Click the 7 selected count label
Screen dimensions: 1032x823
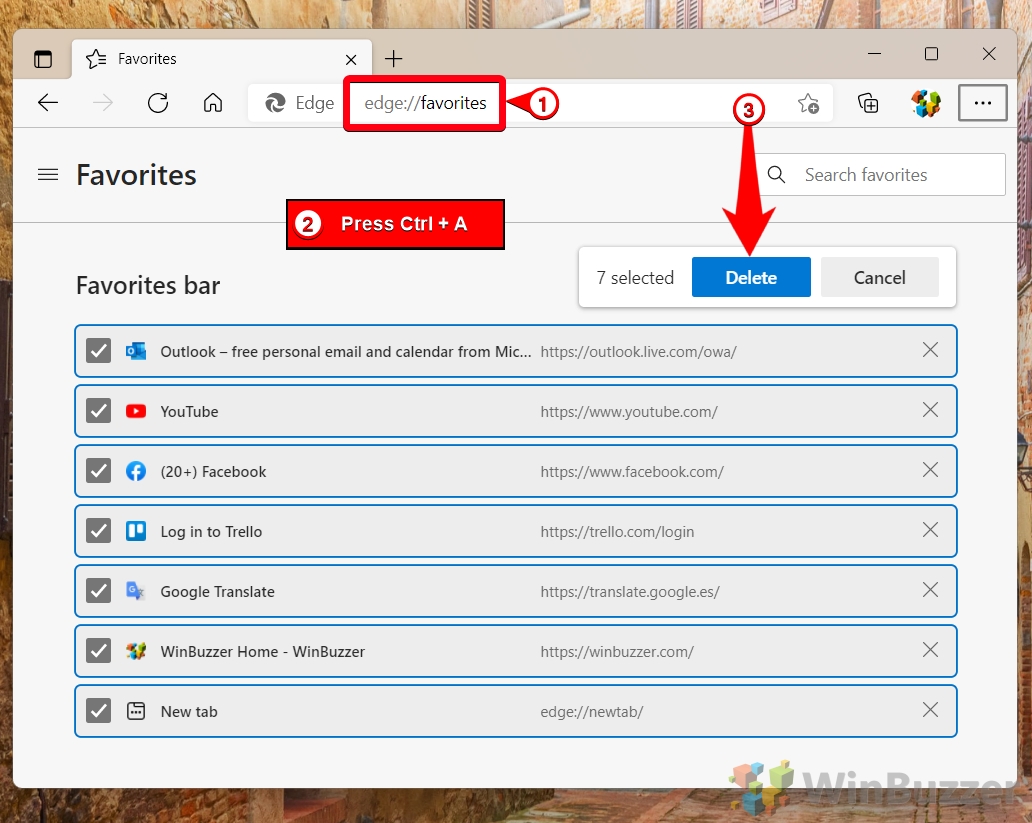[635, 277]
